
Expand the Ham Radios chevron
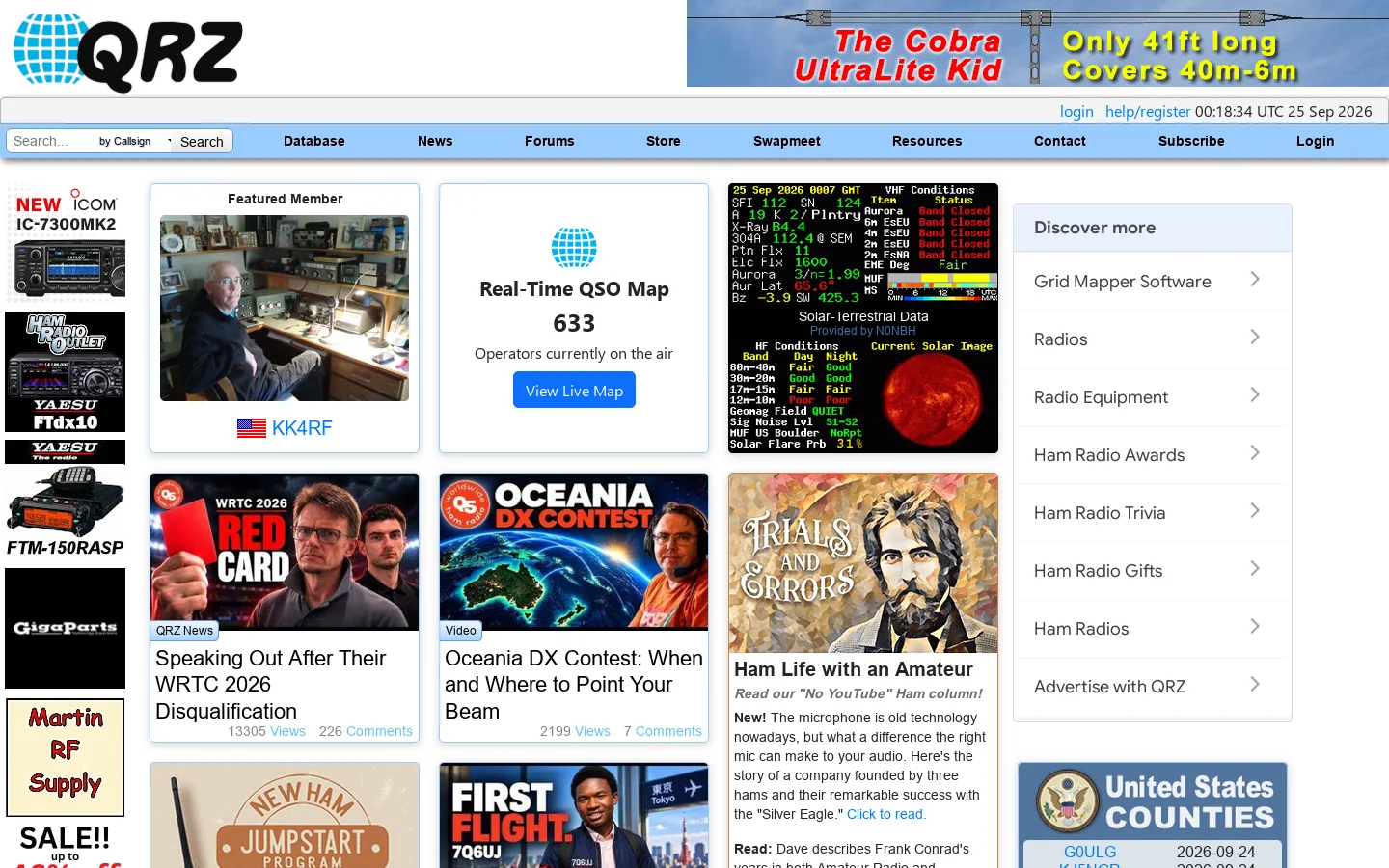(1255, 626)
